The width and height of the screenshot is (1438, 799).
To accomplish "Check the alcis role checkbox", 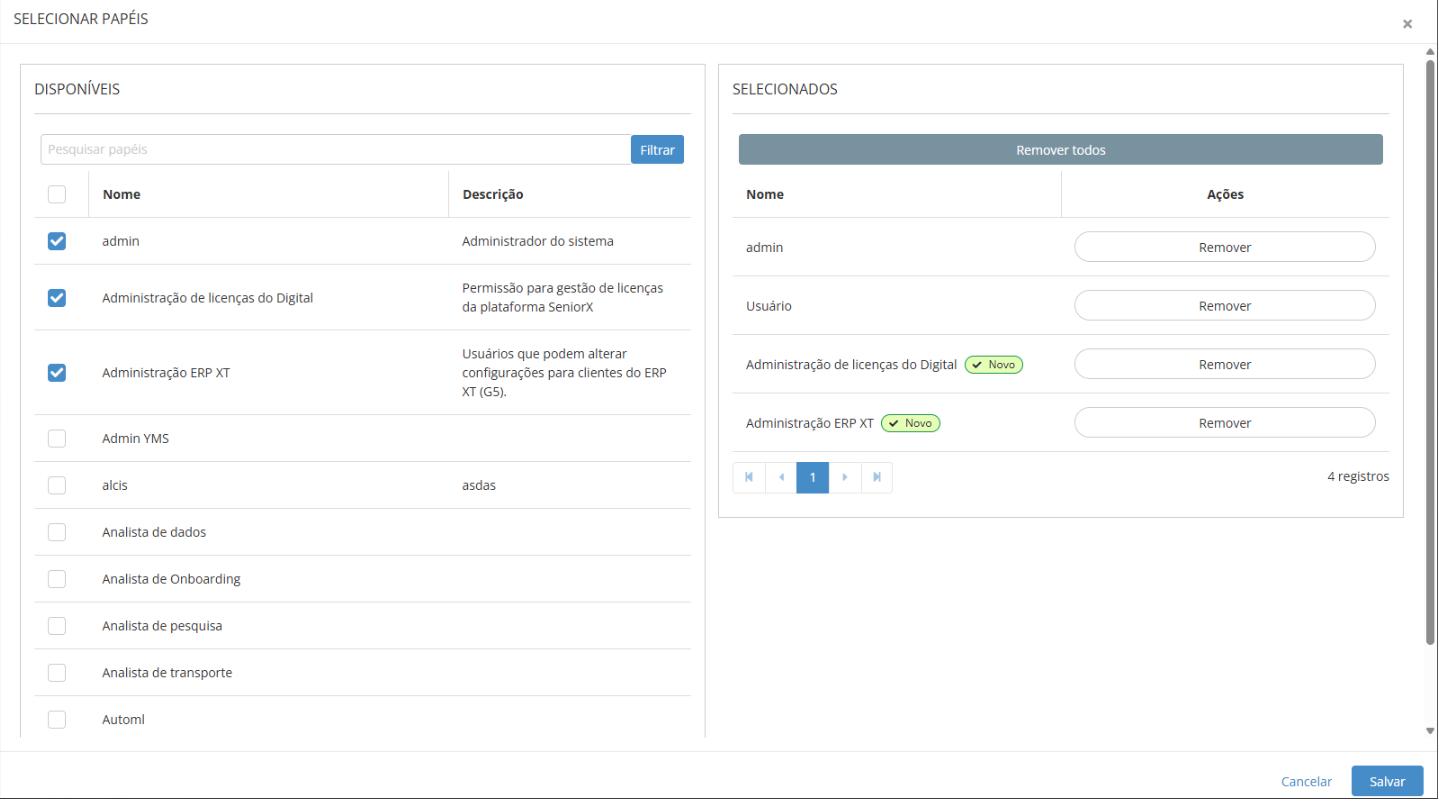I will click(x=57, y=485).
